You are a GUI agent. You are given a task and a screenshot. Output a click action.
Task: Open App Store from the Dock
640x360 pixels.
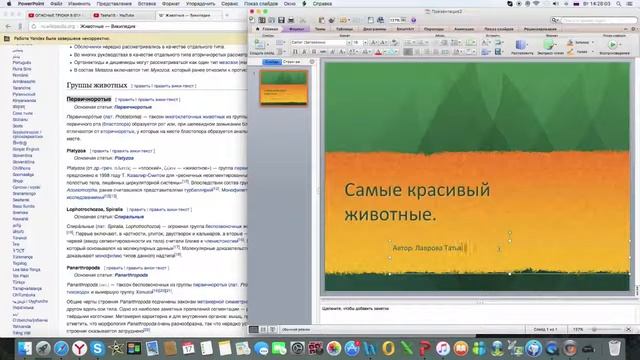pyautogui.click(x=351, y=348)
